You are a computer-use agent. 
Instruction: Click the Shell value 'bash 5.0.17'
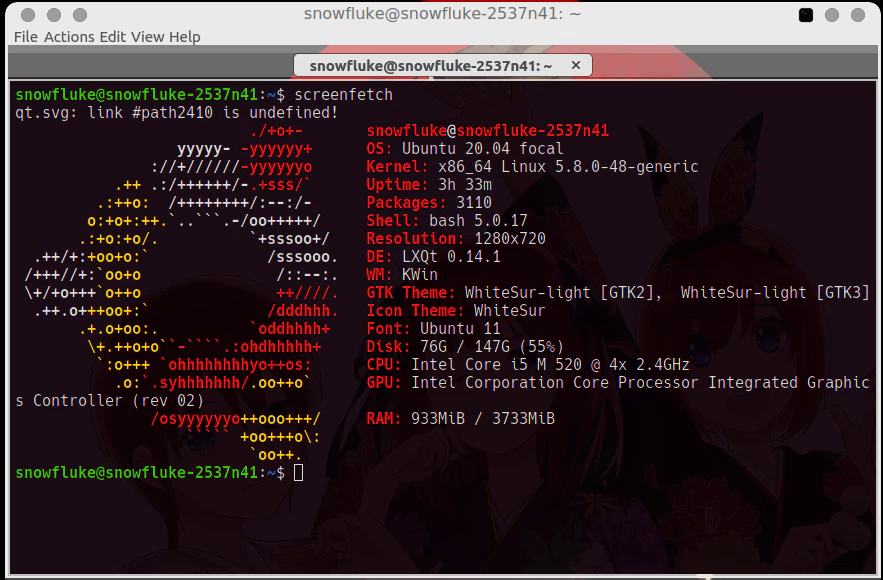pos(478,221)
